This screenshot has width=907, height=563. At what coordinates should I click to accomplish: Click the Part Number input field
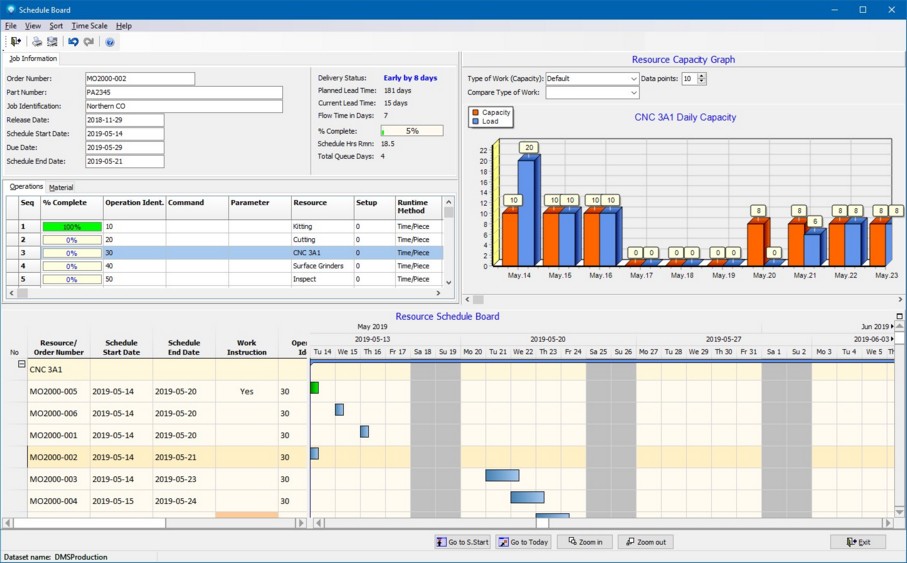[x=140, y=92]
